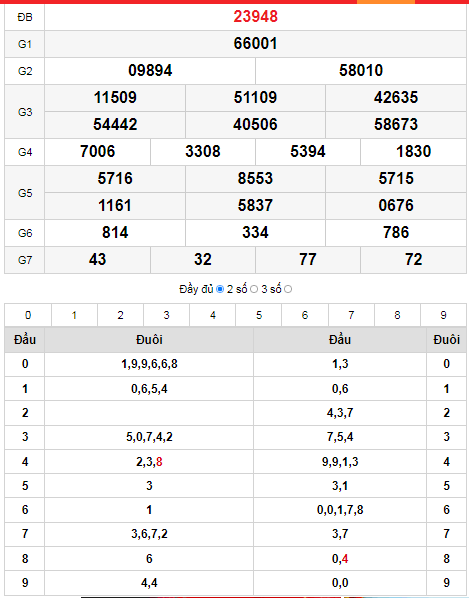
Task: Click digit 6 in the number filter row
Action: coord(305,315)
